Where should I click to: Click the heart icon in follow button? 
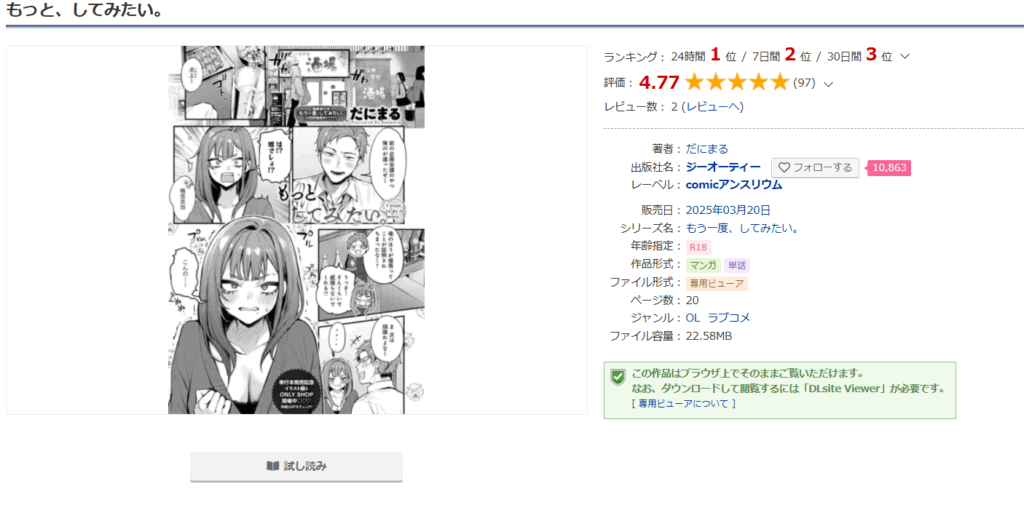point(784,168)
